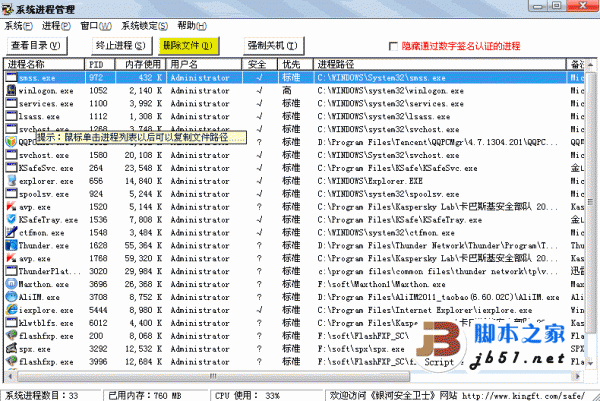This screenshot has width=600, height=401.
Task: Click the vertical scrollbar up arrow
Action: (x=590, y=65)
